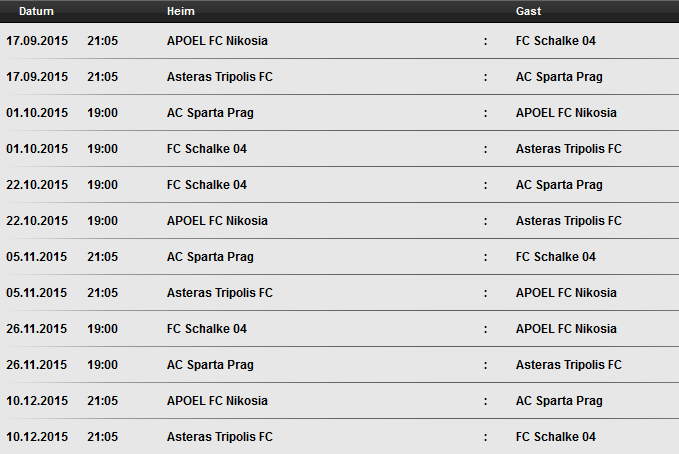Click the Heim column header
The height and width of the screenshot is (454, 679).
tap(181, 11)
